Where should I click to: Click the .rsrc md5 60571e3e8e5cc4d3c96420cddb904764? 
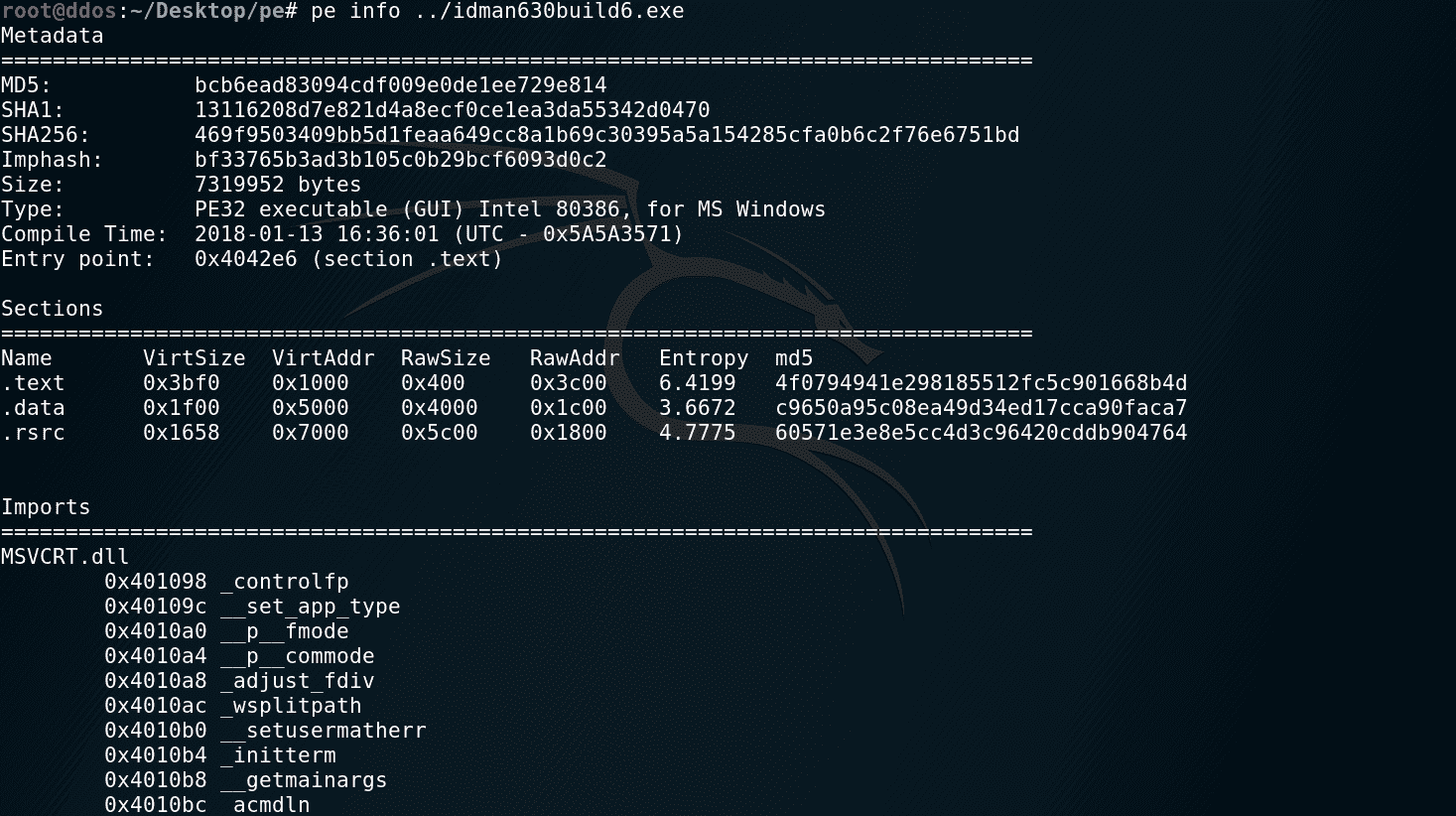coord(982,433)
